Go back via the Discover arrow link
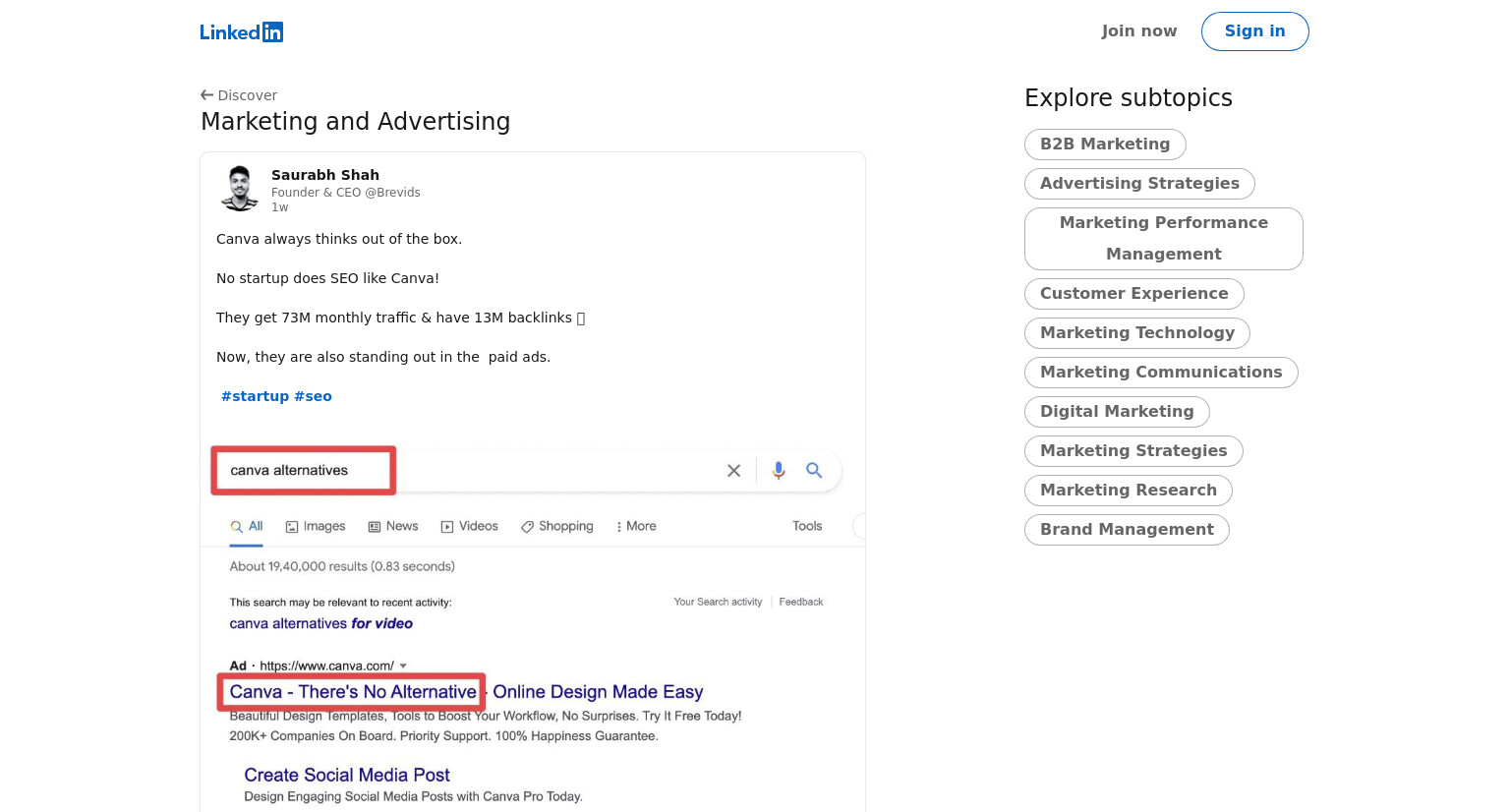 click(239, 95)
